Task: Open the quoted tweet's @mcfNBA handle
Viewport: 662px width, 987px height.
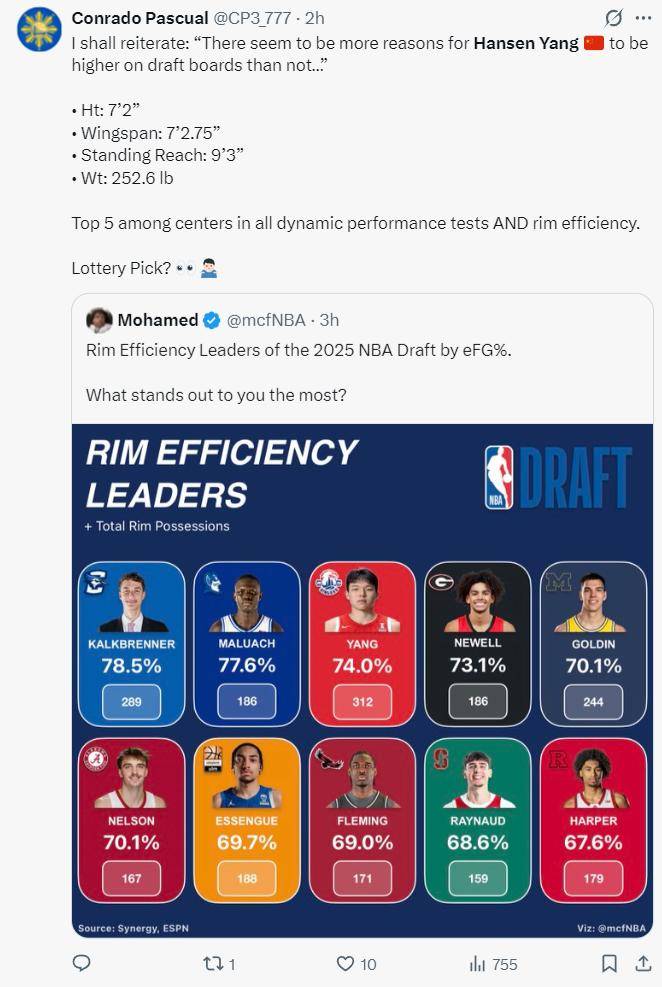Action: (x=266, y=320)
